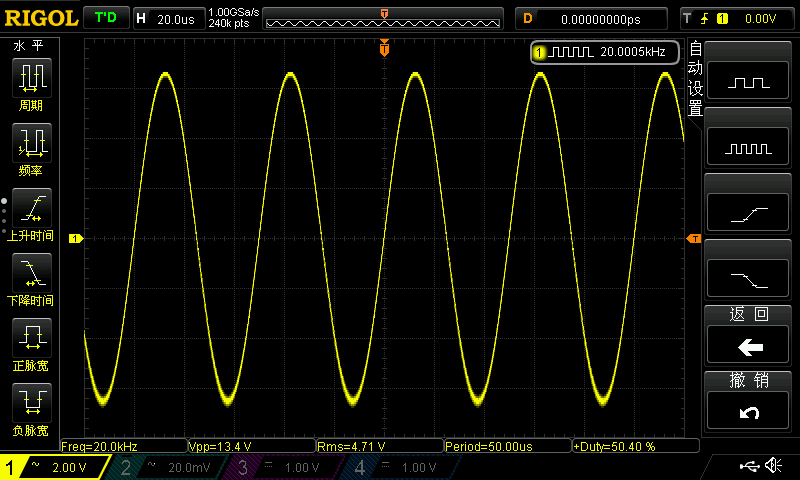Screen dimensions: 800x480
Task: Pick multi-cycle auto-setup waveform button
Action: click(x=748, y=146)
